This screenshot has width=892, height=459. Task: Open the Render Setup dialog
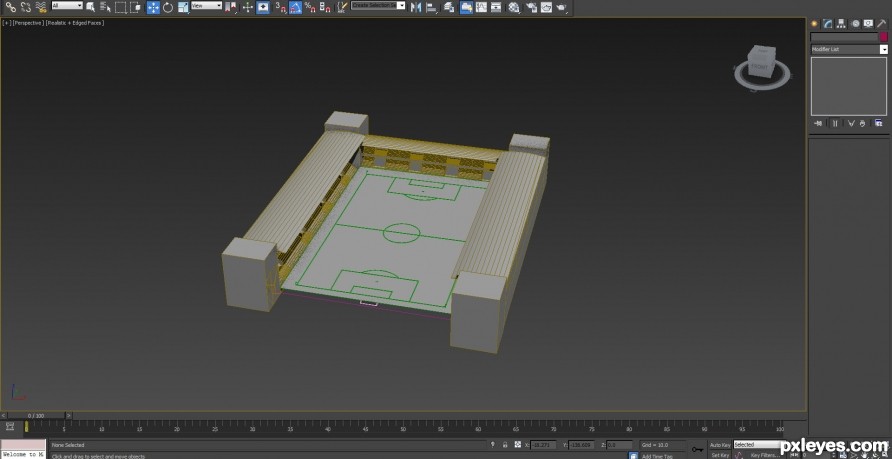(531, 7)
